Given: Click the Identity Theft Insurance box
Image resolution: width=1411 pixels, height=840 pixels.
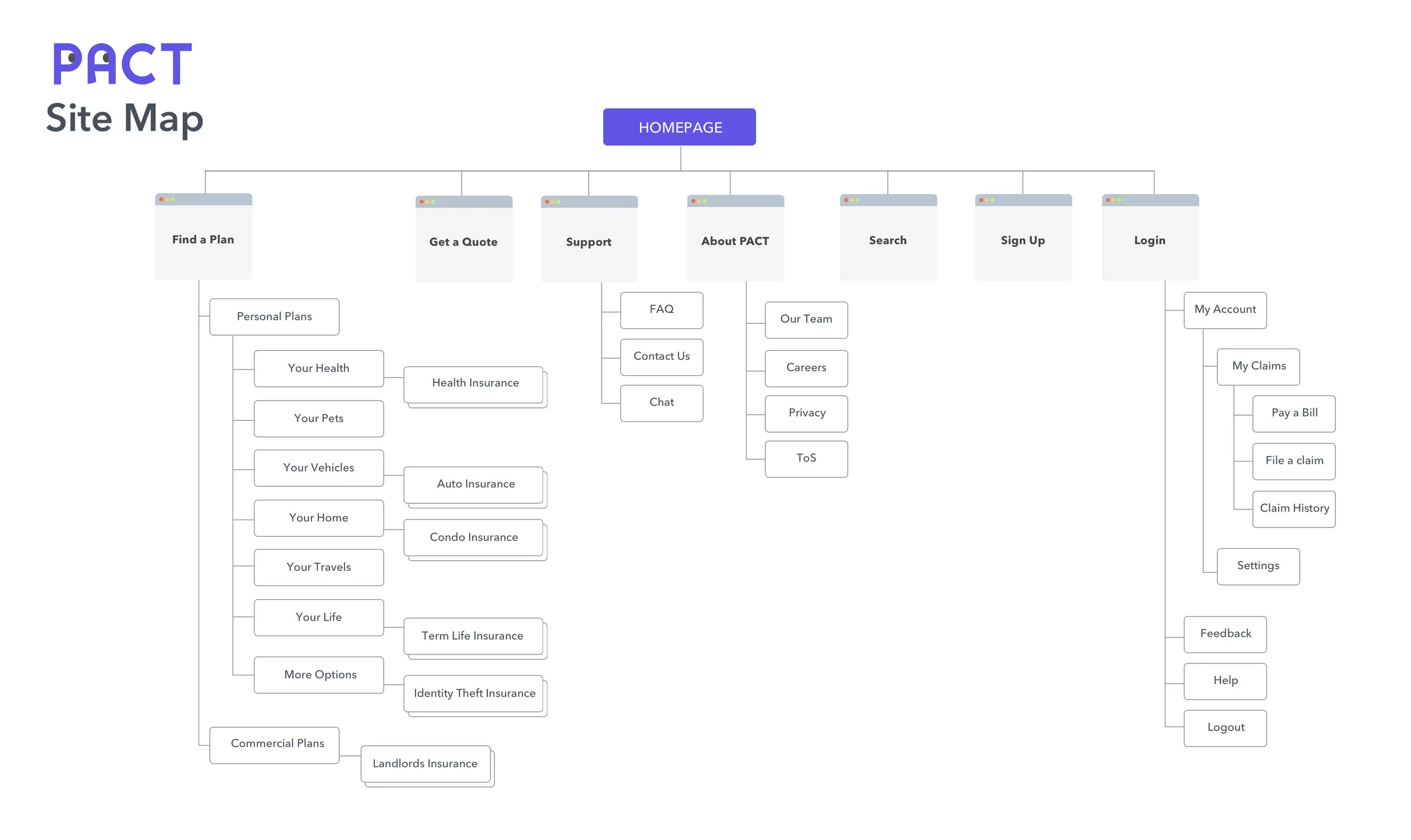Looking at the screenshot, I should [x=474, y=693].
